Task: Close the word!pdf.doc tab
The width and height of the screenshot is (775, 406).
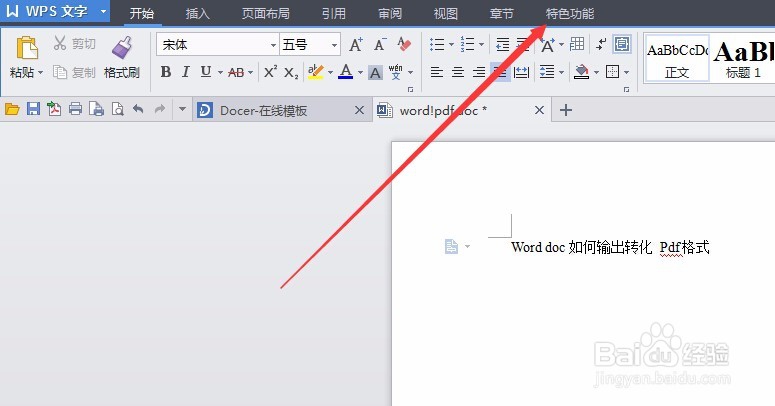Action: [x=539, y=110]
